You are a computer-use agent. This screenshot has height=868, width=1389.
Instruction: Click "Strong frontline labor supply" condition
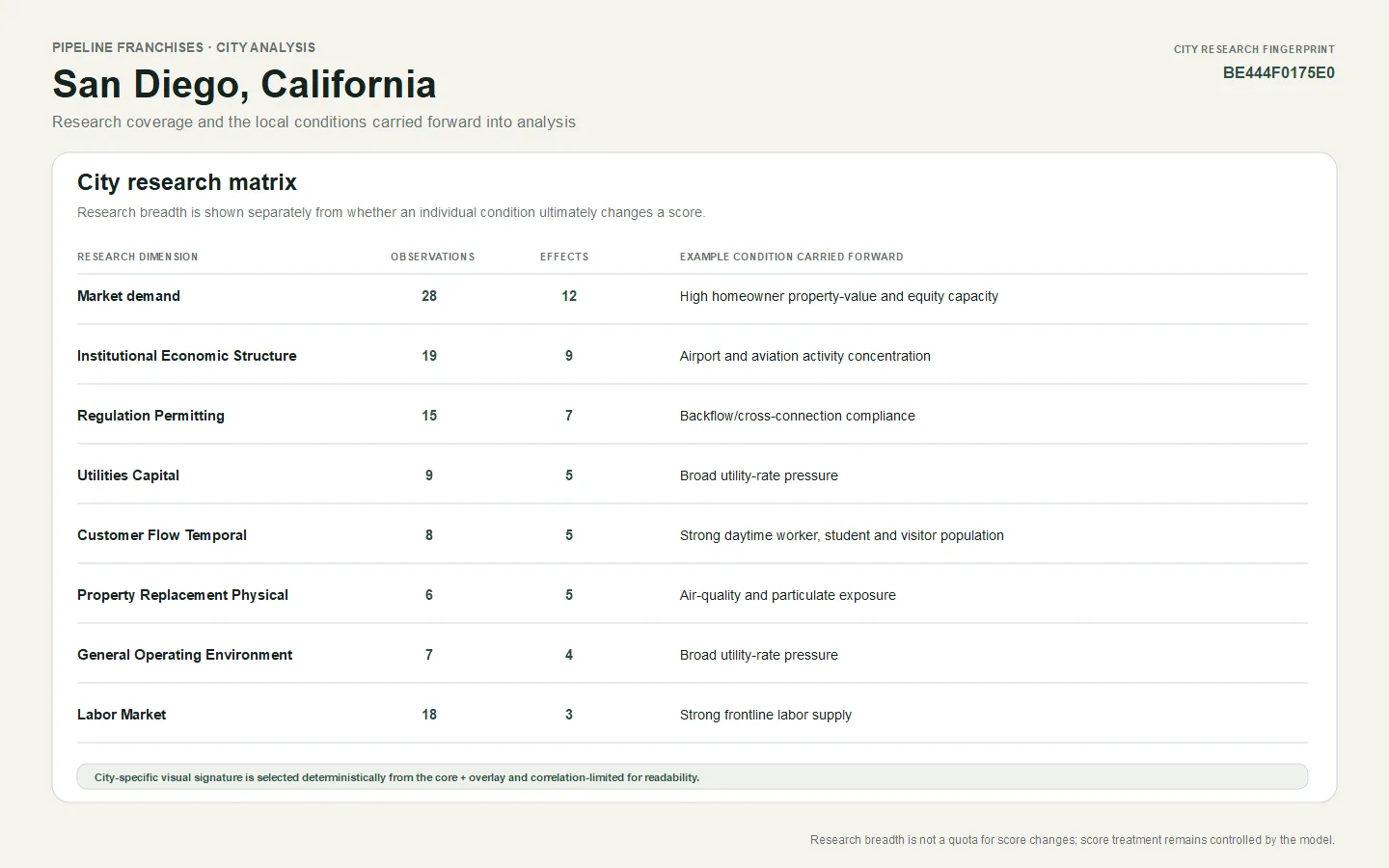click(x=766, y=715)
